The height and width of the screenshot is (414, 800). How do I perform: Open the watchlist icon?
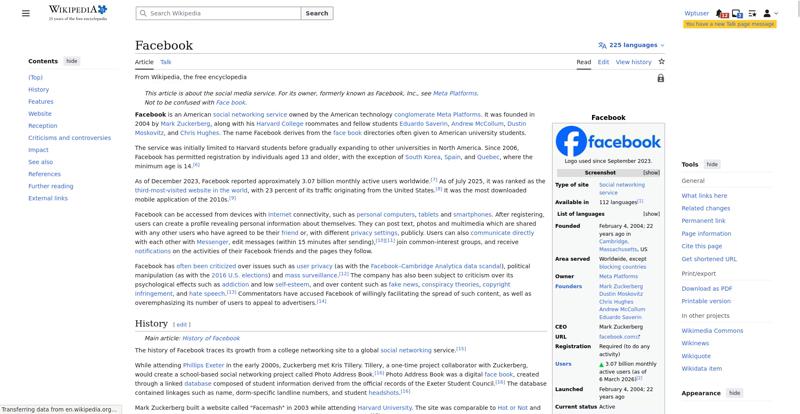754,13
